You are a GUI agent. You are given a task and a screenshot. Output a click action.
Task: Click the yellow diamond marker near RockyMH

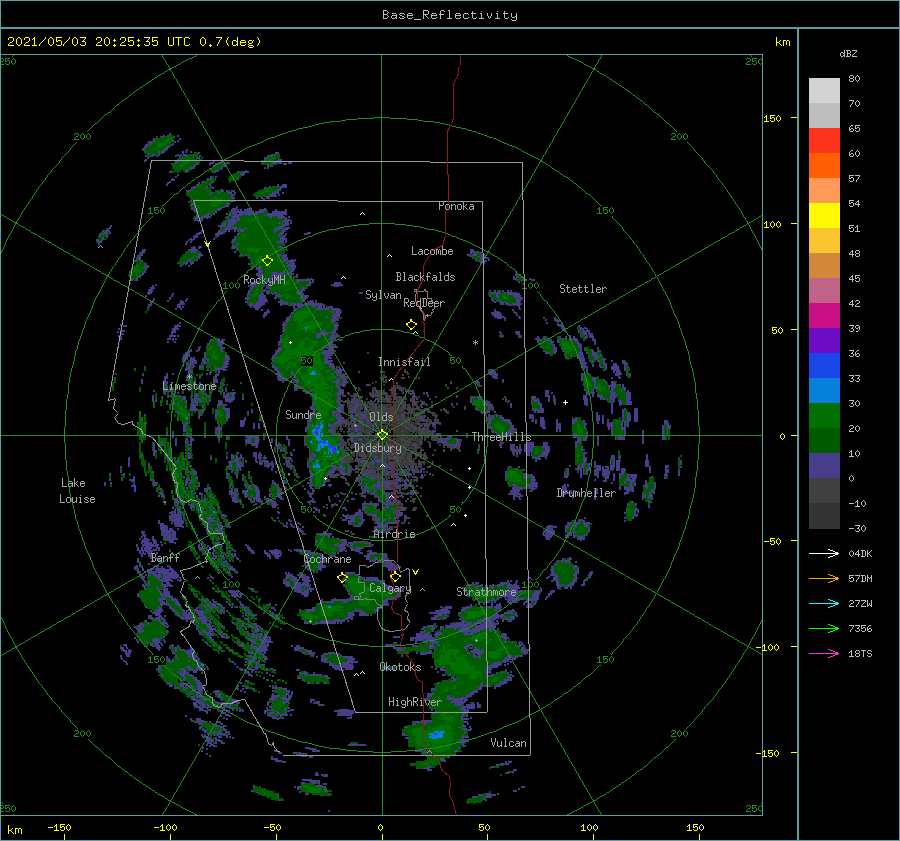[x=267, y=261]
